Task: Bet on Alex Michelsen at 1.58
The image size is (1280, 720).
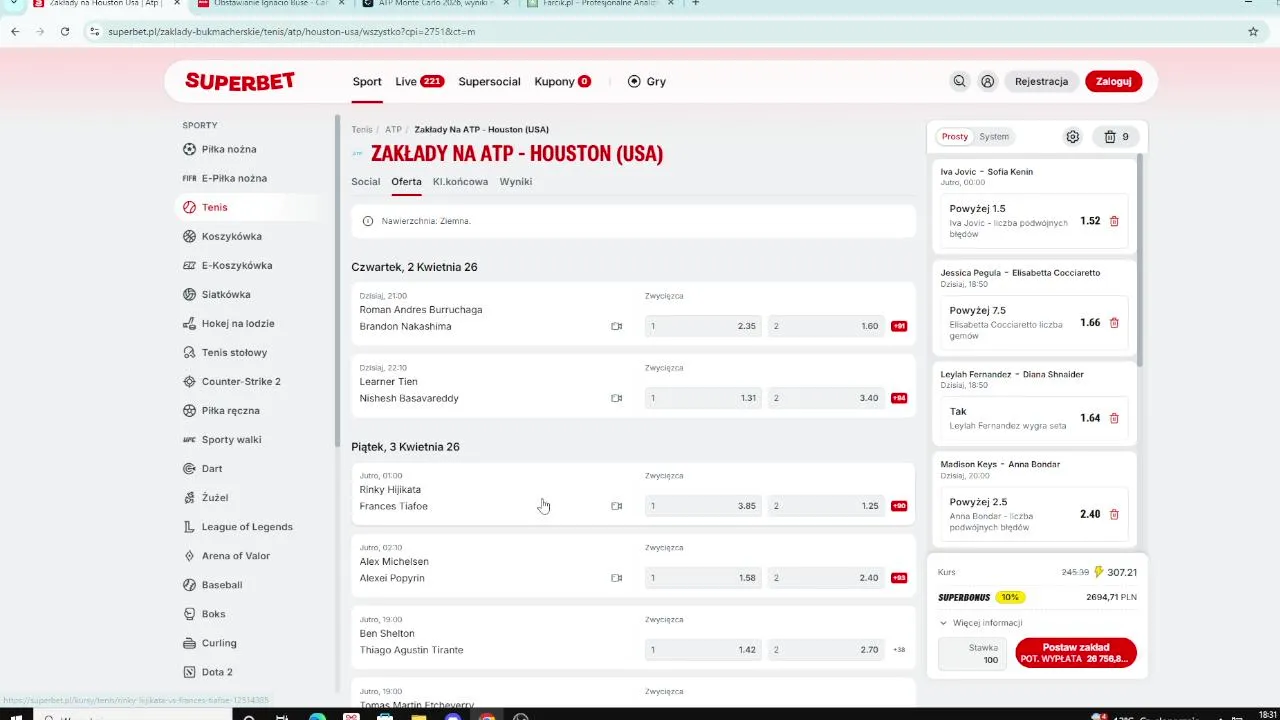Action: pyautogui.click(x=703, y=578)
